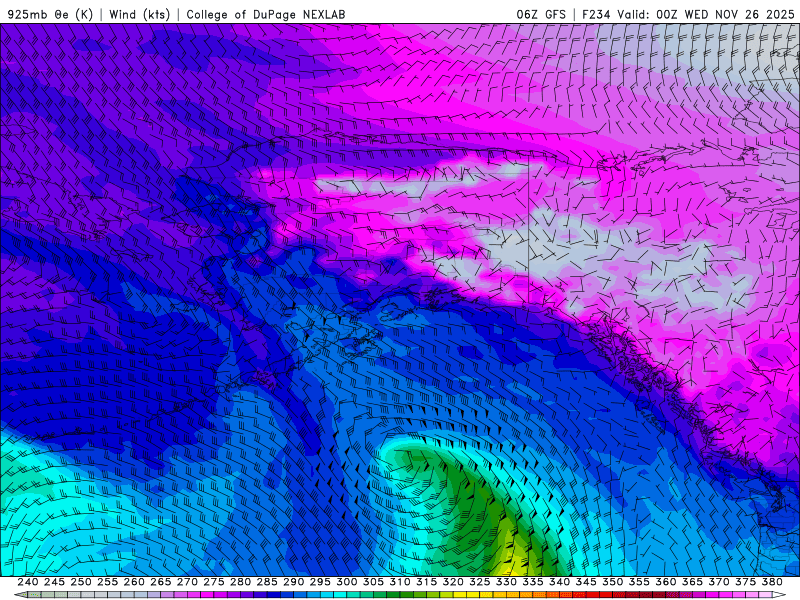Viewport: 800px width, 600px height.
Task: Click the 375 colorbar scale label
Action: tap(745, 582)
